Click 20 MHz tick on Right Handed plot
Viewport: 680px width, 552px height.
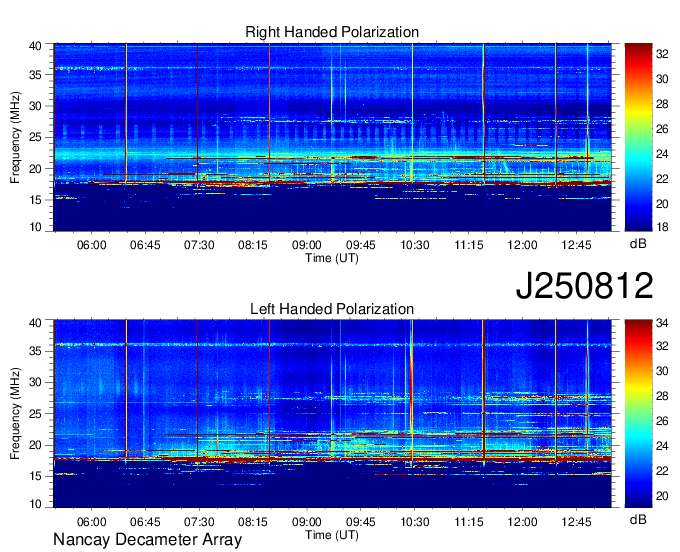(x=35, y=169)
